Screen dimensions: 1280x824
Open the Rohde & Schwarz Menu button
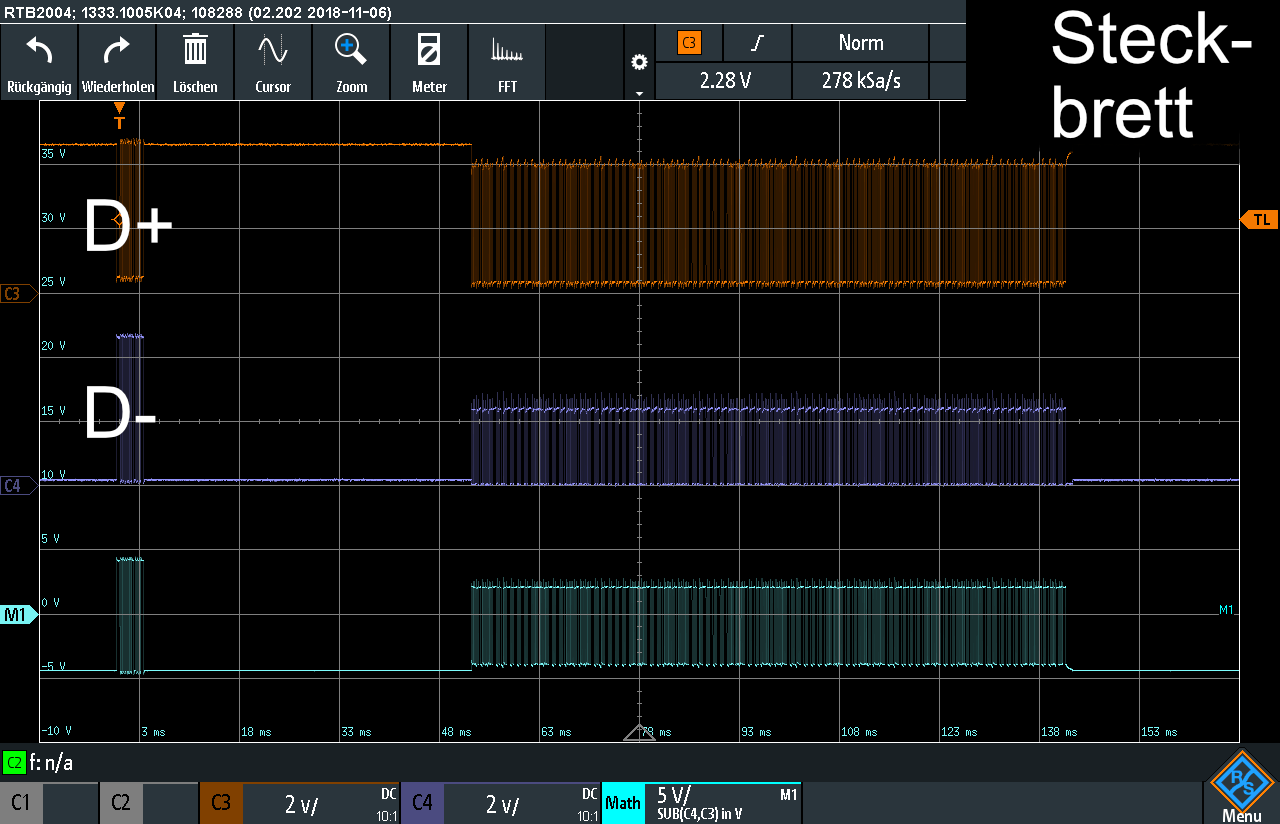(1241, 787)
